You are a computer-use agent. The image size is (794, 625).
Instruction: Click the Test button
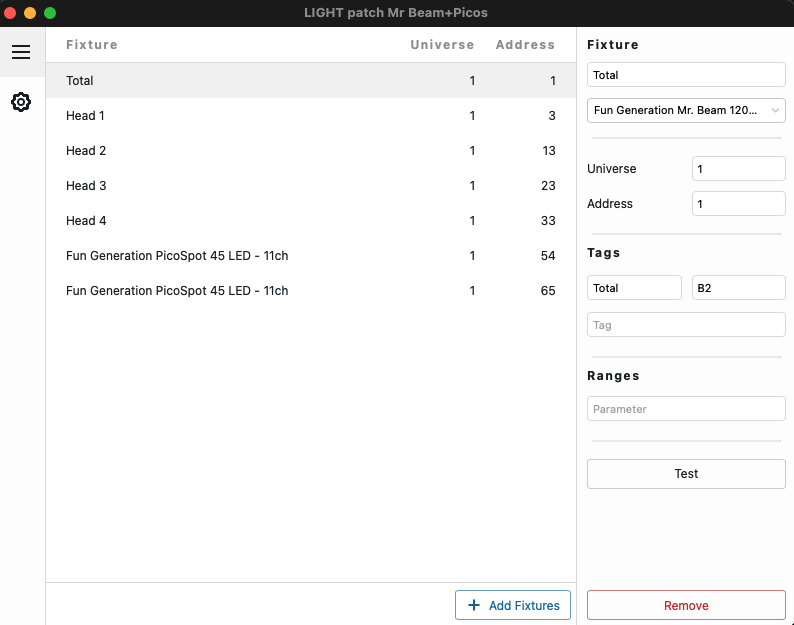coord(686,474)
